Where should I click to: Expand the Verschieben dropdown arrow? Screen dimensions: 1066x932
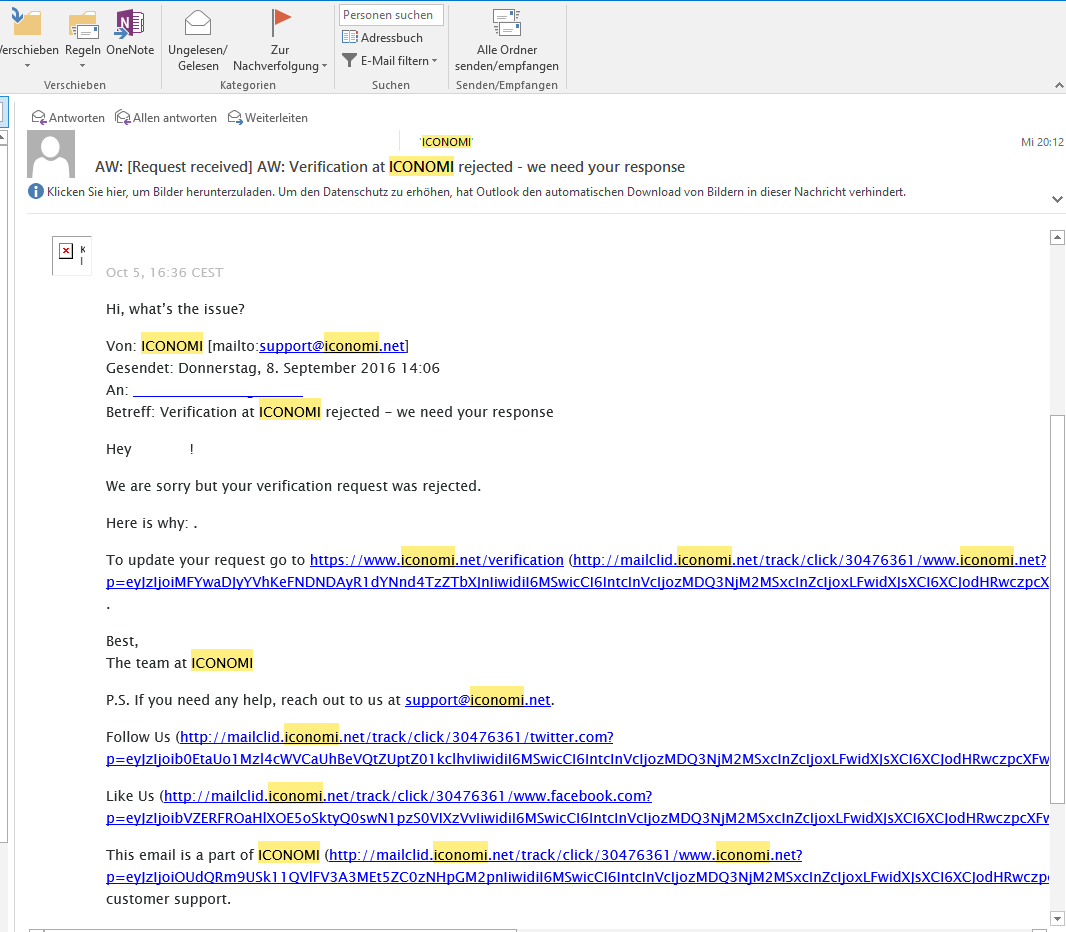coord(28,66)
